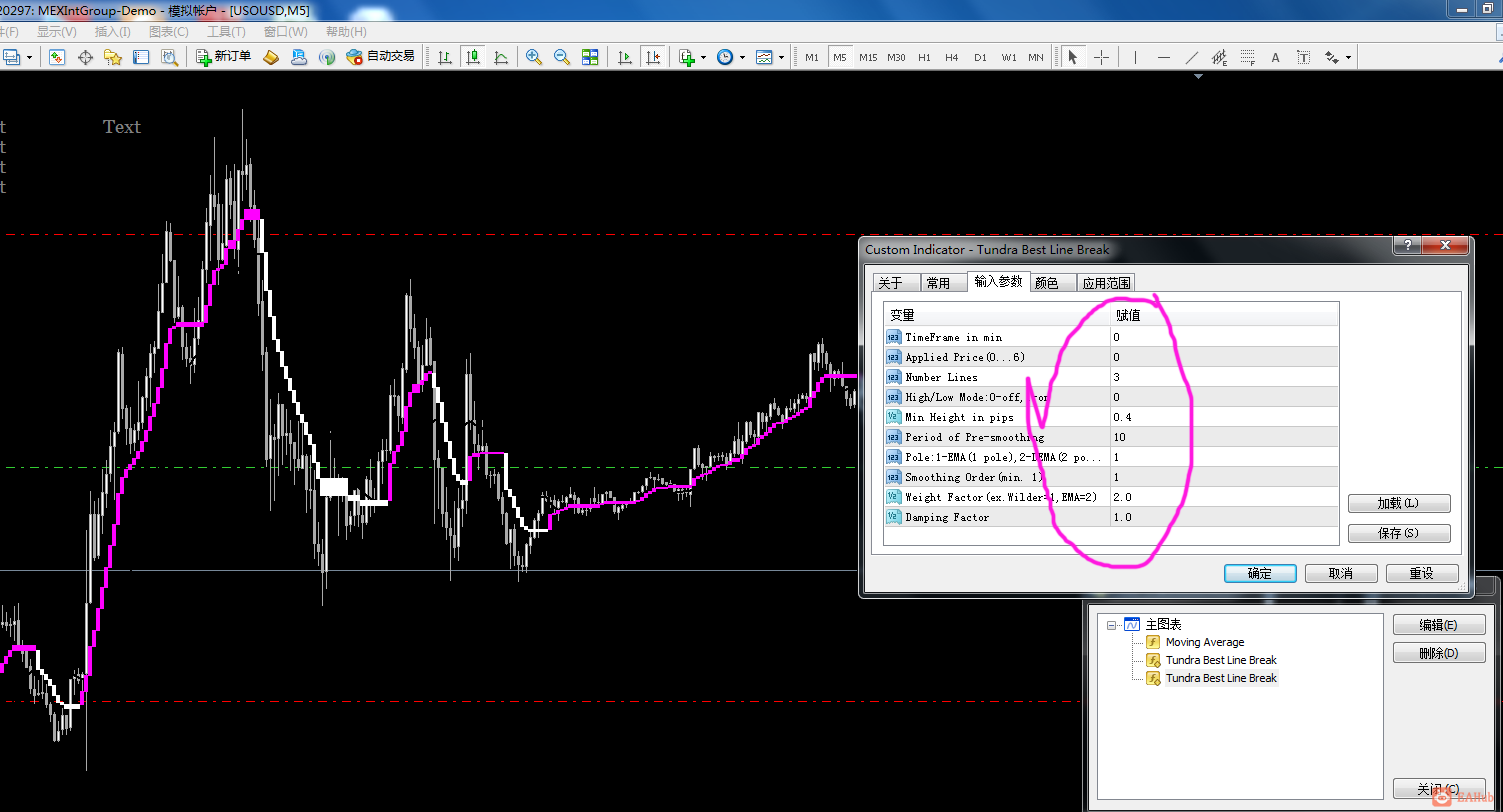Switch chart to bar chart mode
The height and width of the screenshot is (812, 1503).
pos(445,57)
